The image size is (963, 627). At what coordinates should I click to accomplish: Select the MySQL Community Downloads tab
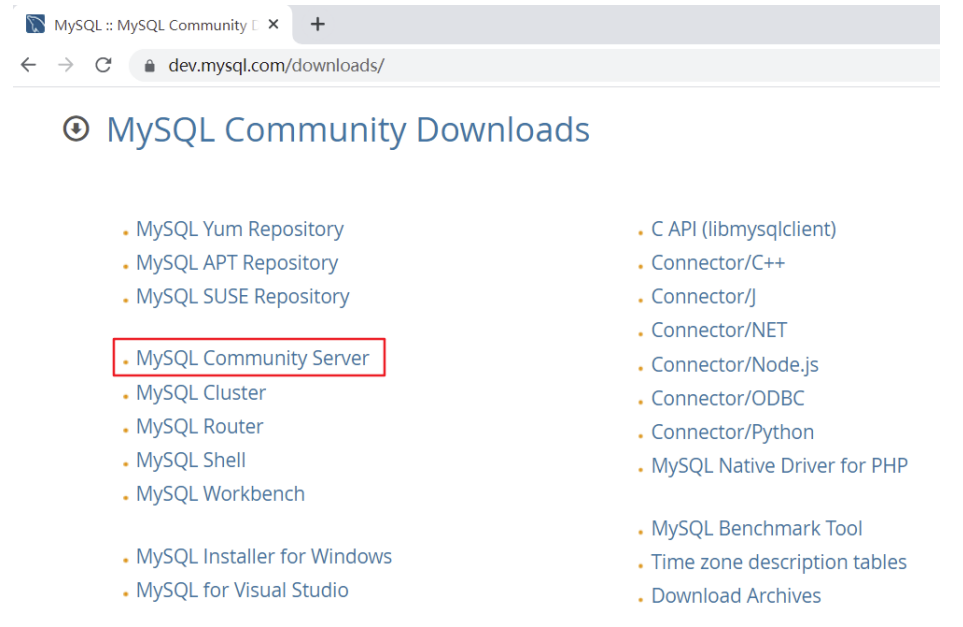152,25
